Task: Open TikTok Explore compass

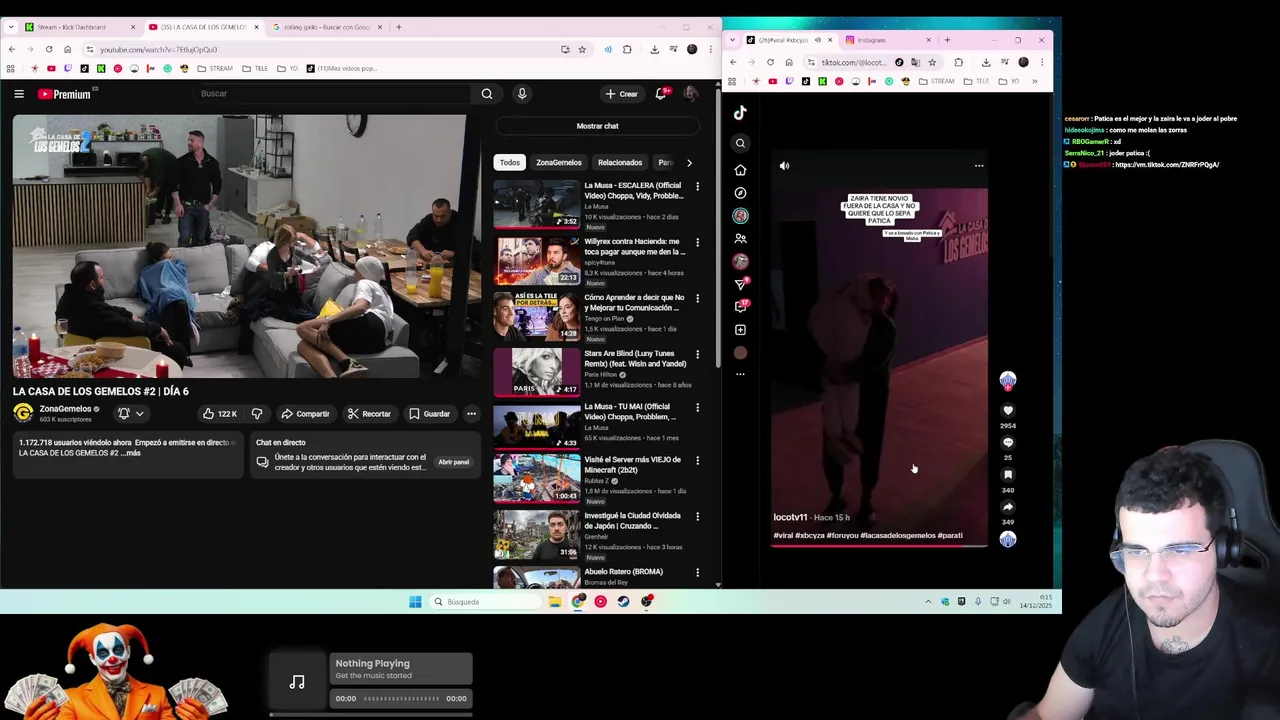Action: click(x=740, y=193)
